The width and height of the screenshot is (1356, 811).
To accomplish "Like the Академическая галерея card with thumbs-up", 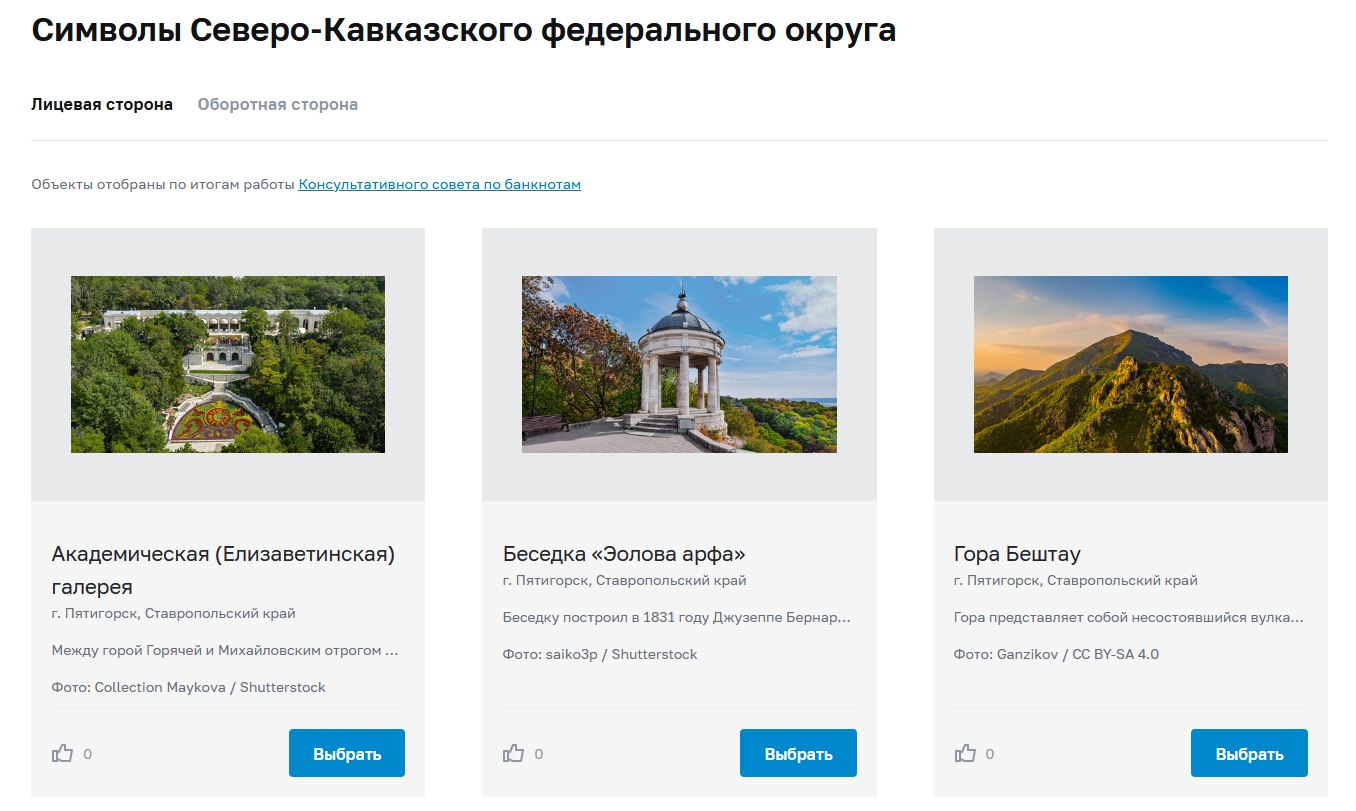I will [x=63, y=754].
